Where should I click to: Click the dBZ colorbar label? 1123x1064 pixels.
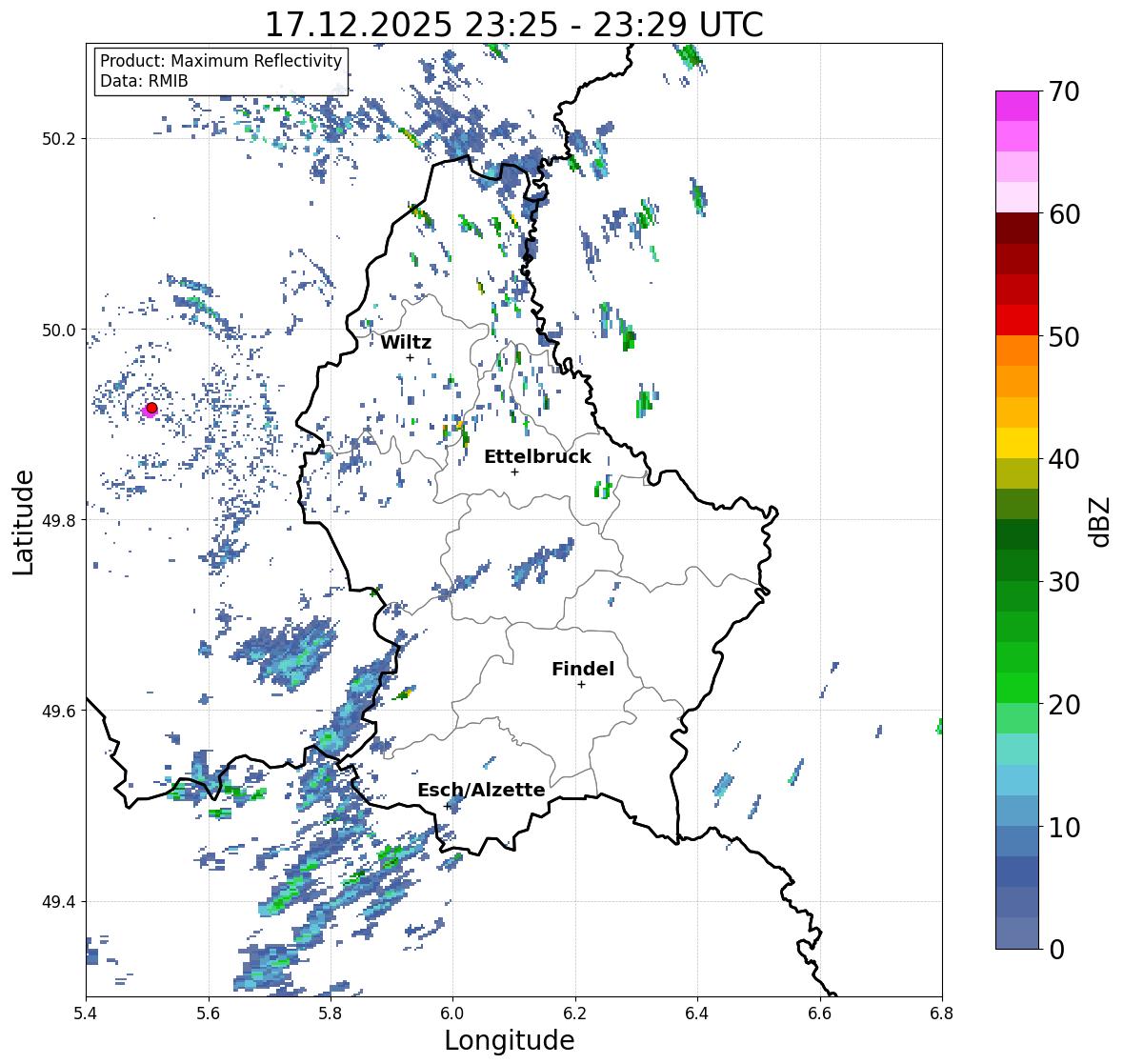tap(1101, 522)
